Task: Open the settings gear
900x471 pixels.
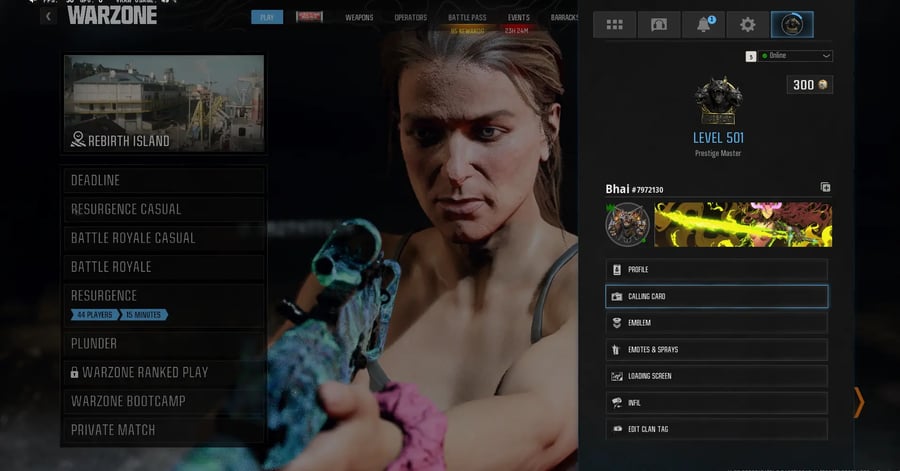Action: click(747, 25)
